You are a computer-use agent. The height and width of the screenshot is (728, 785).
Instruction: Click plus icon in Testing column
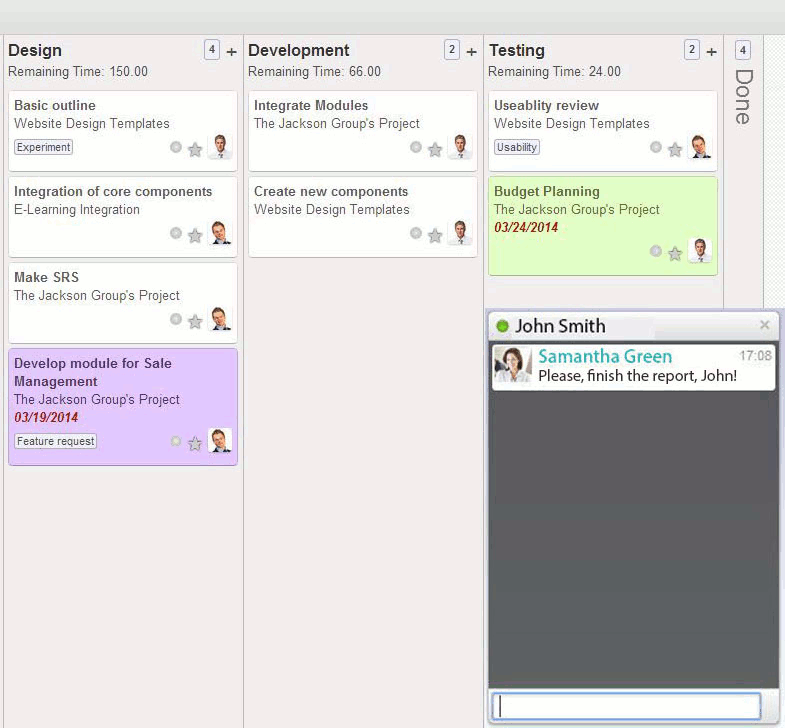712,51
